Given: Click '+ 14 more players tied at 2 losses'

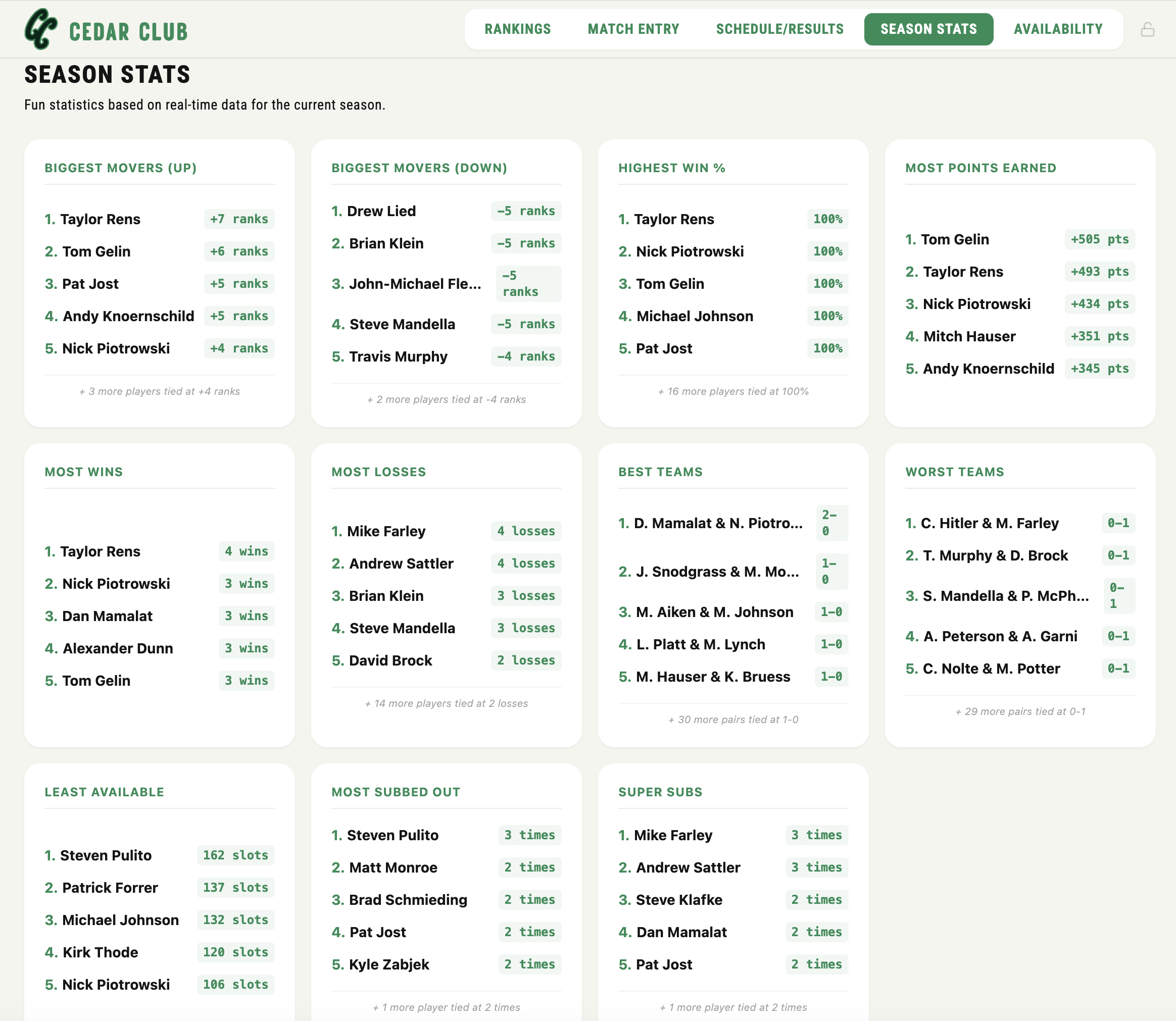Looking at the screenshot, I should click(x=447, y=704).
